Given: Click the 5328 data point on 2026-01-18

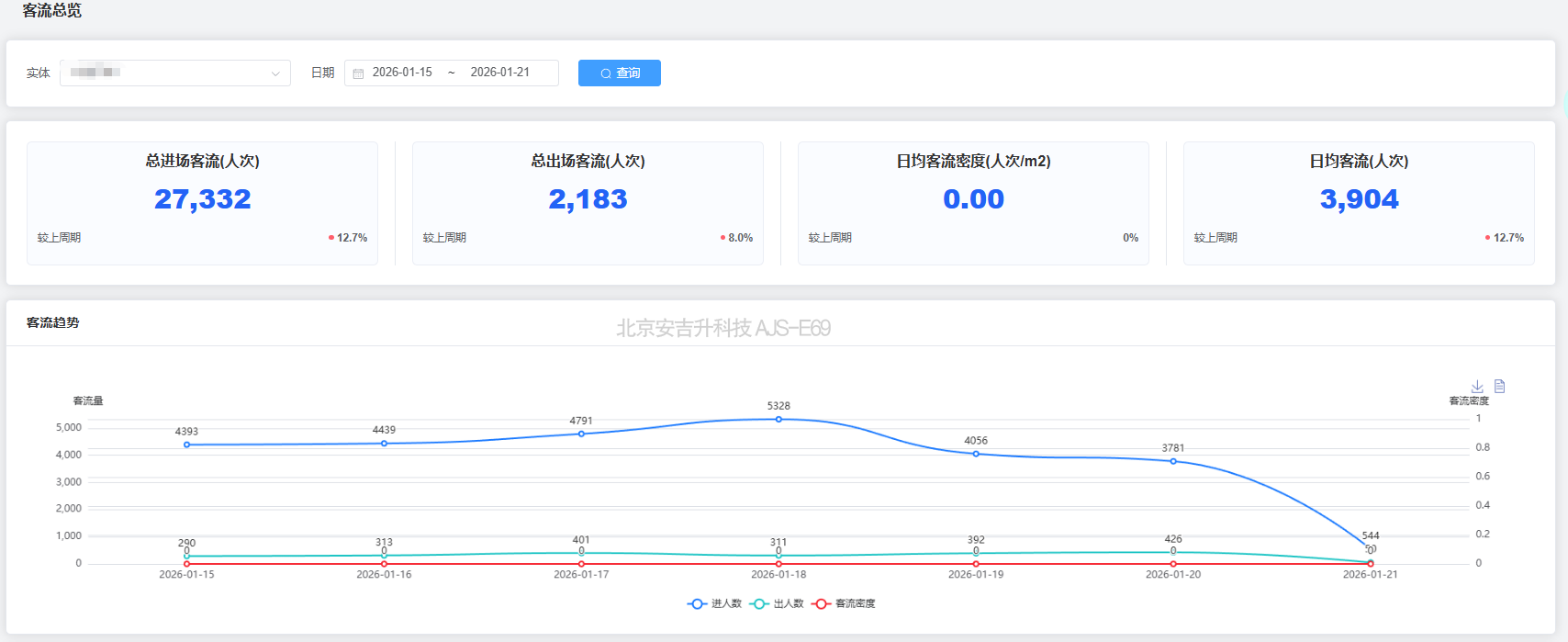Looking at the screenshot, I should coord(778,419).
